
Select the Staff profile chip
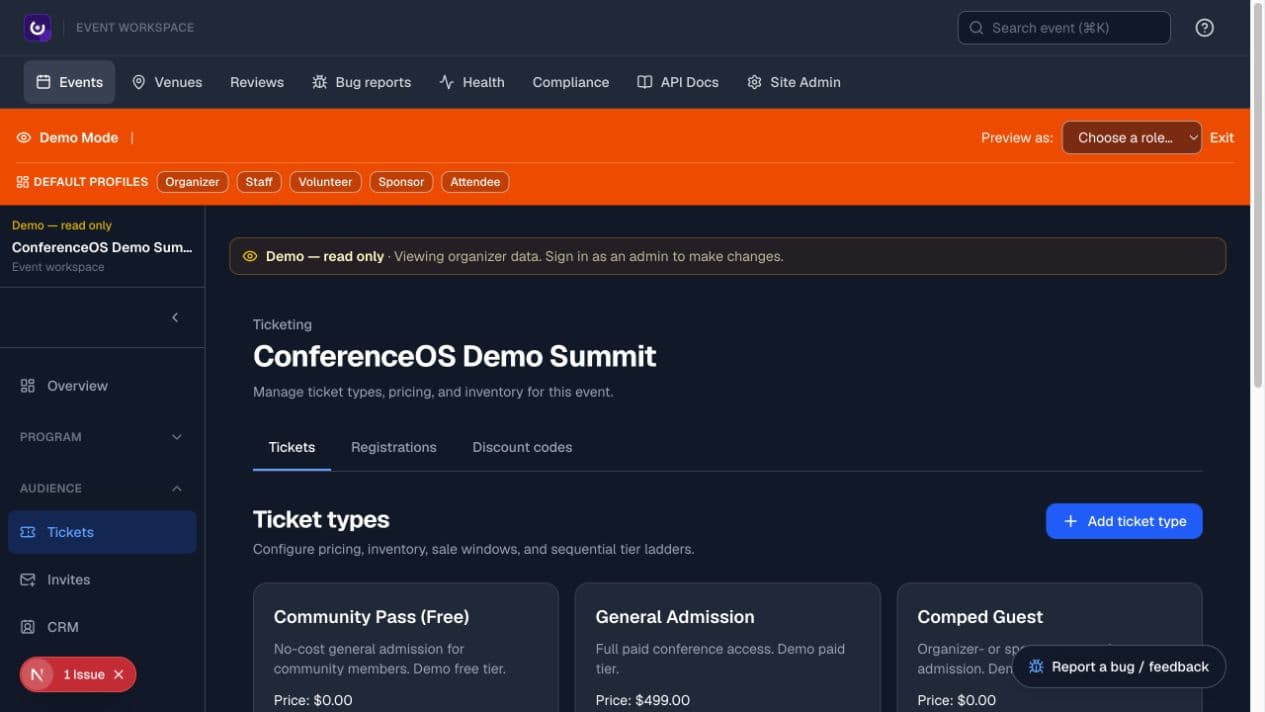click(259, 182)
